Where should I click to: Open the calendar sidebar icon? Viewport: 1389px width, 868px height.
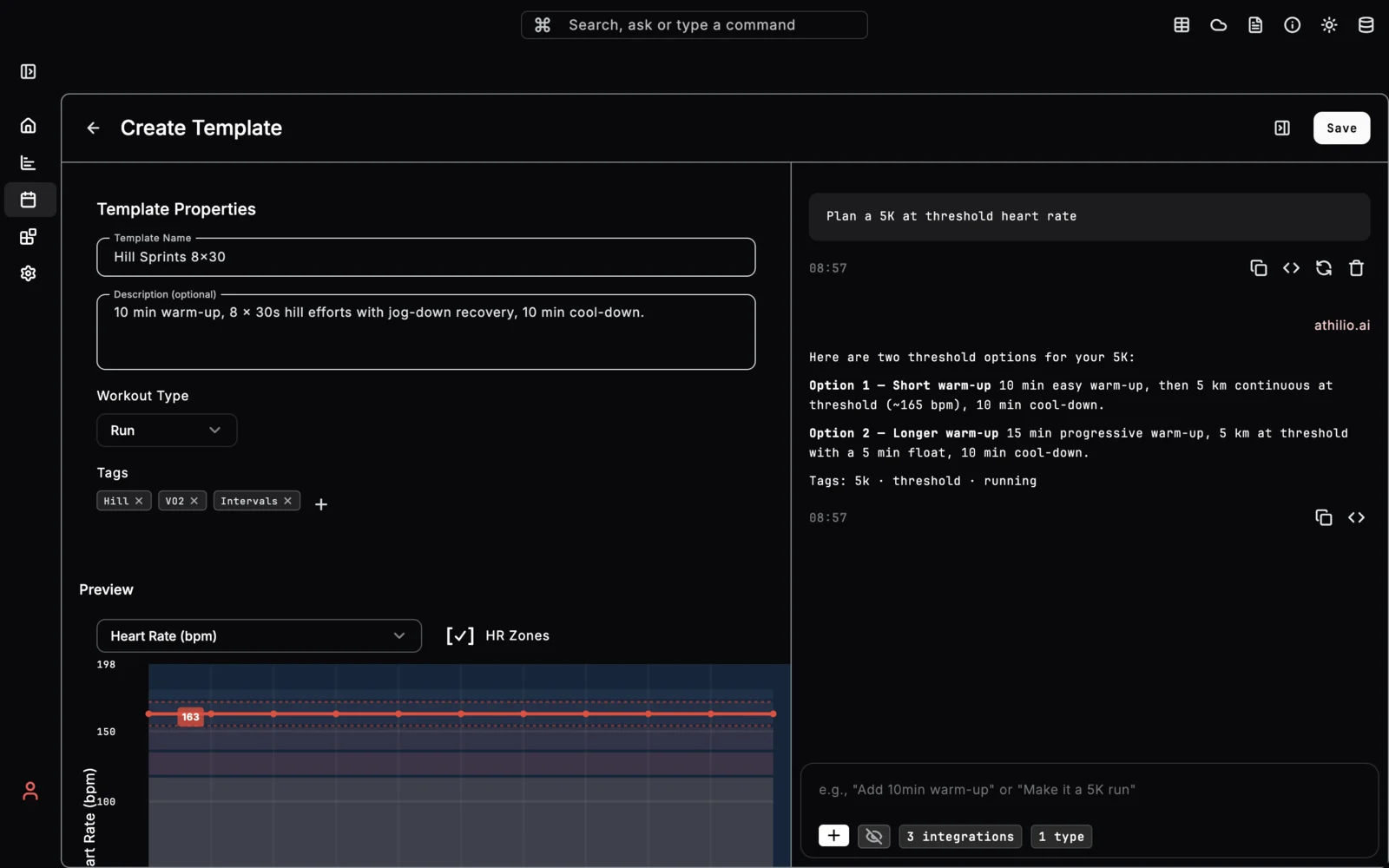[29, 200]
